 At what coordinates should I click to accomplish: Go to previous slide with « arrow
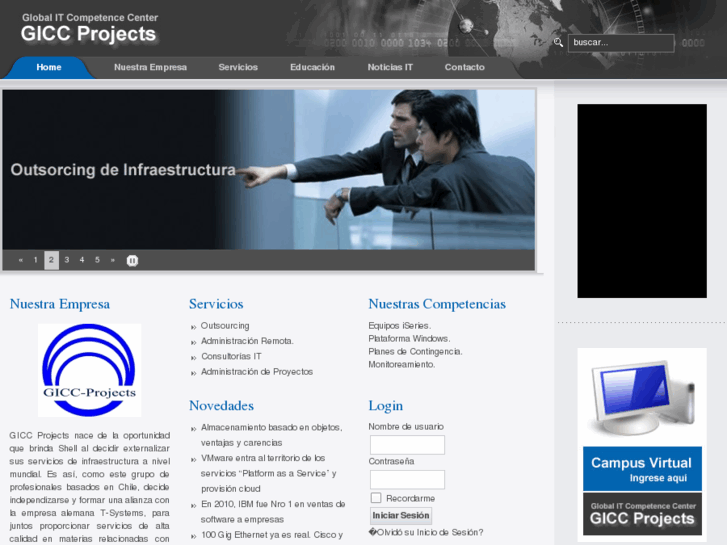click(x=20, y=260)
